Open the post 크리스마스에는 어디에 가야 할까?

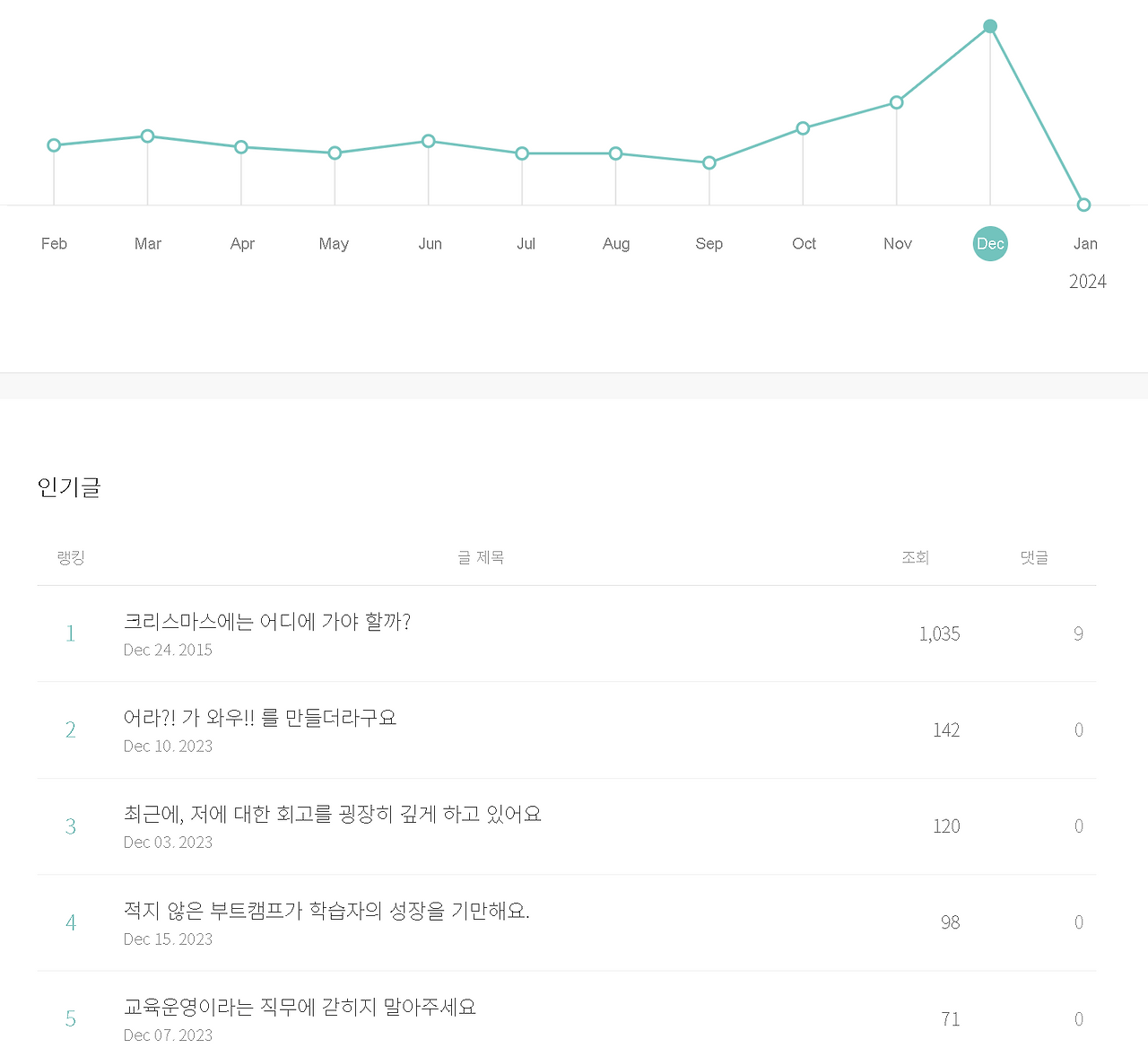pos(267,622)
